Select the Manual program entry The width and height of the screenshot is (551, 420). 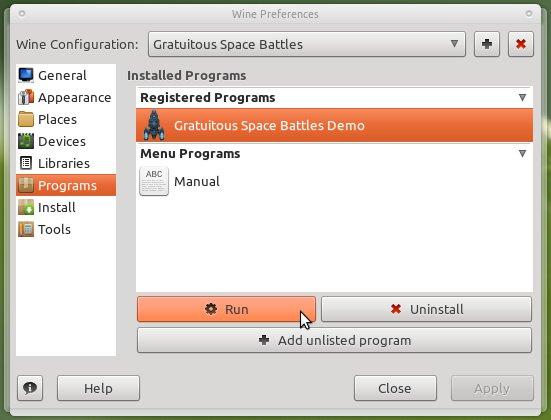(x=334, y=181)
